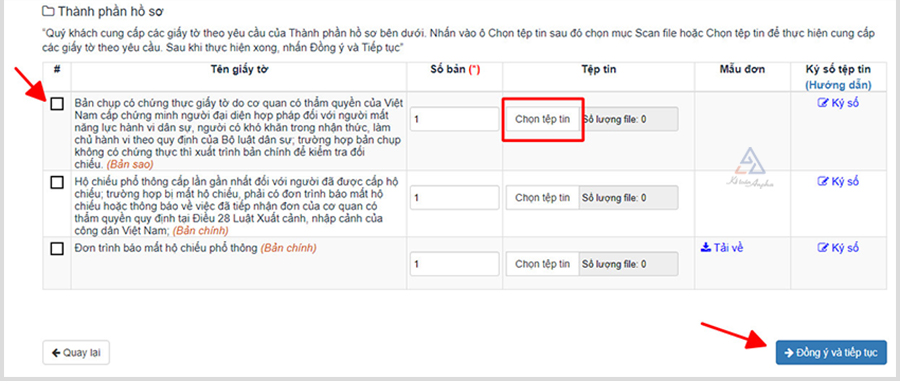Go back with the Quay lại button
Image resolution: width=900 pixels, height=387 pixels.
(76, 353)
